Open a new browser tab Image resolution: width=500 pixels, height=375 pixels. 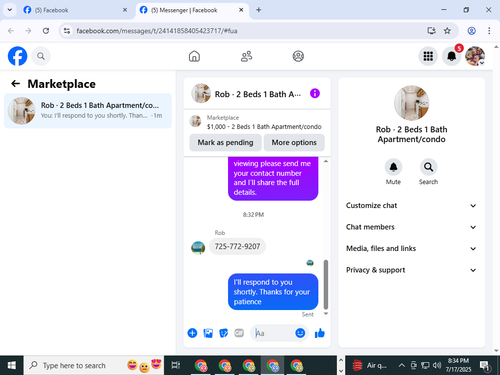point(258,10)
